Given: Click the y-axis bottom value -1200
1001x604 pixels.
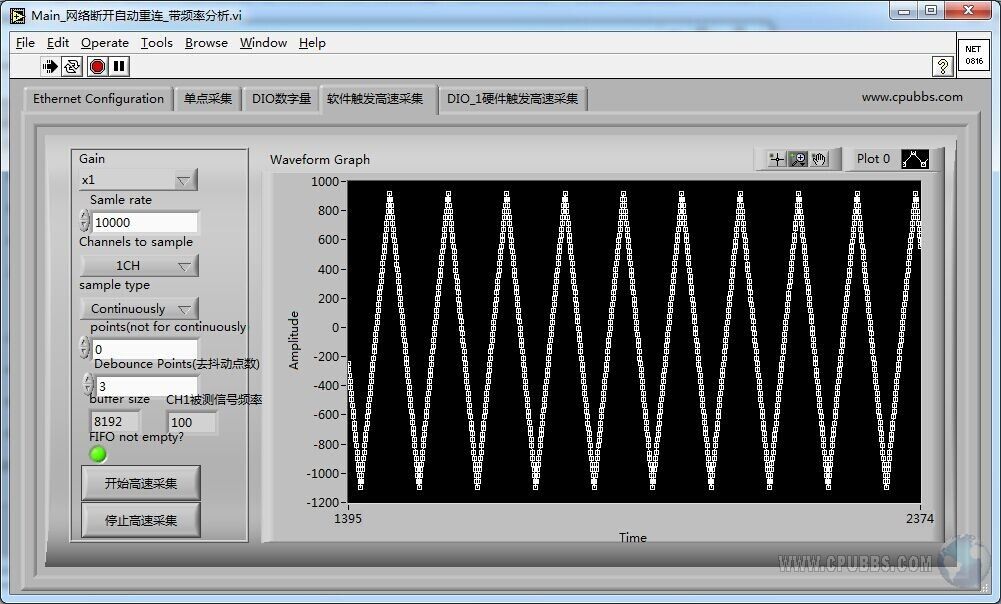Looking at the screenshot, I should tap(323, 502).
